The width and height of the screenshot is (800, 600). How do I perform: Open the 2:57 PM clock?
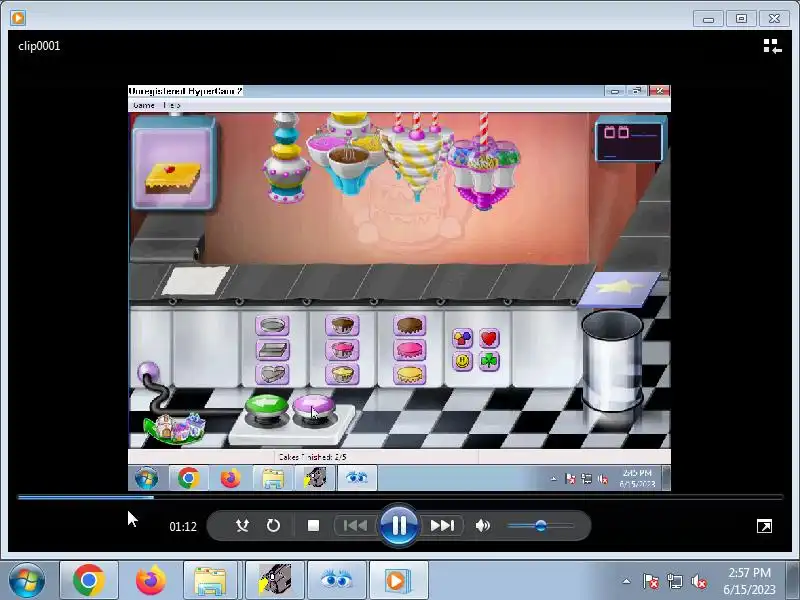(749, 581)
